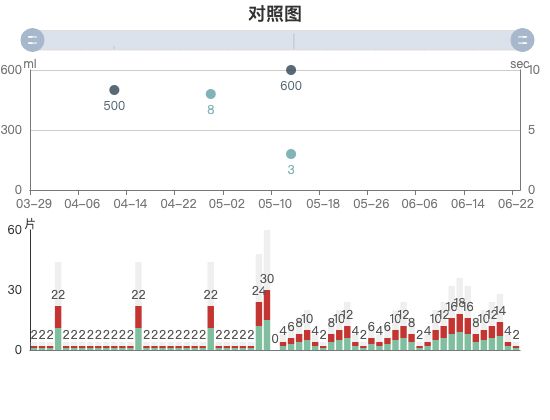The image size is (550, 420).
Task: Click the left zoom slider handle
Action: pyautogui.click(x=32, y=40)
